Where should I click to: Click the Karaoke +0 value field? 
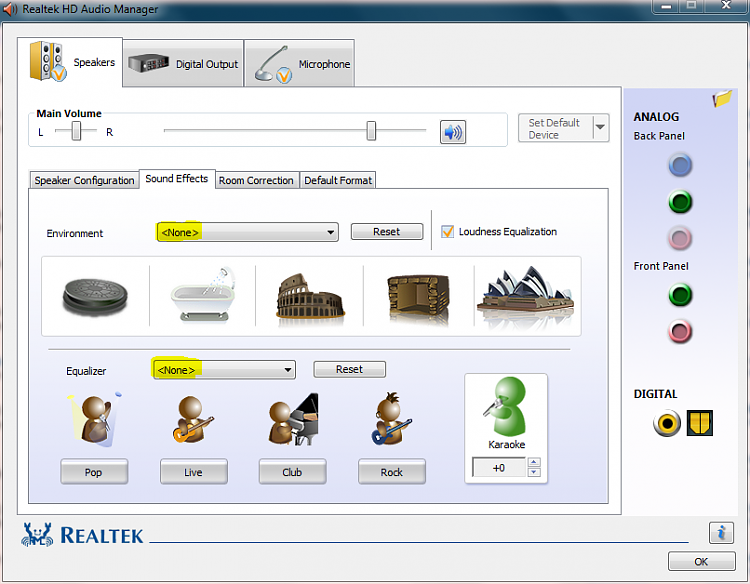click(499, 467)
